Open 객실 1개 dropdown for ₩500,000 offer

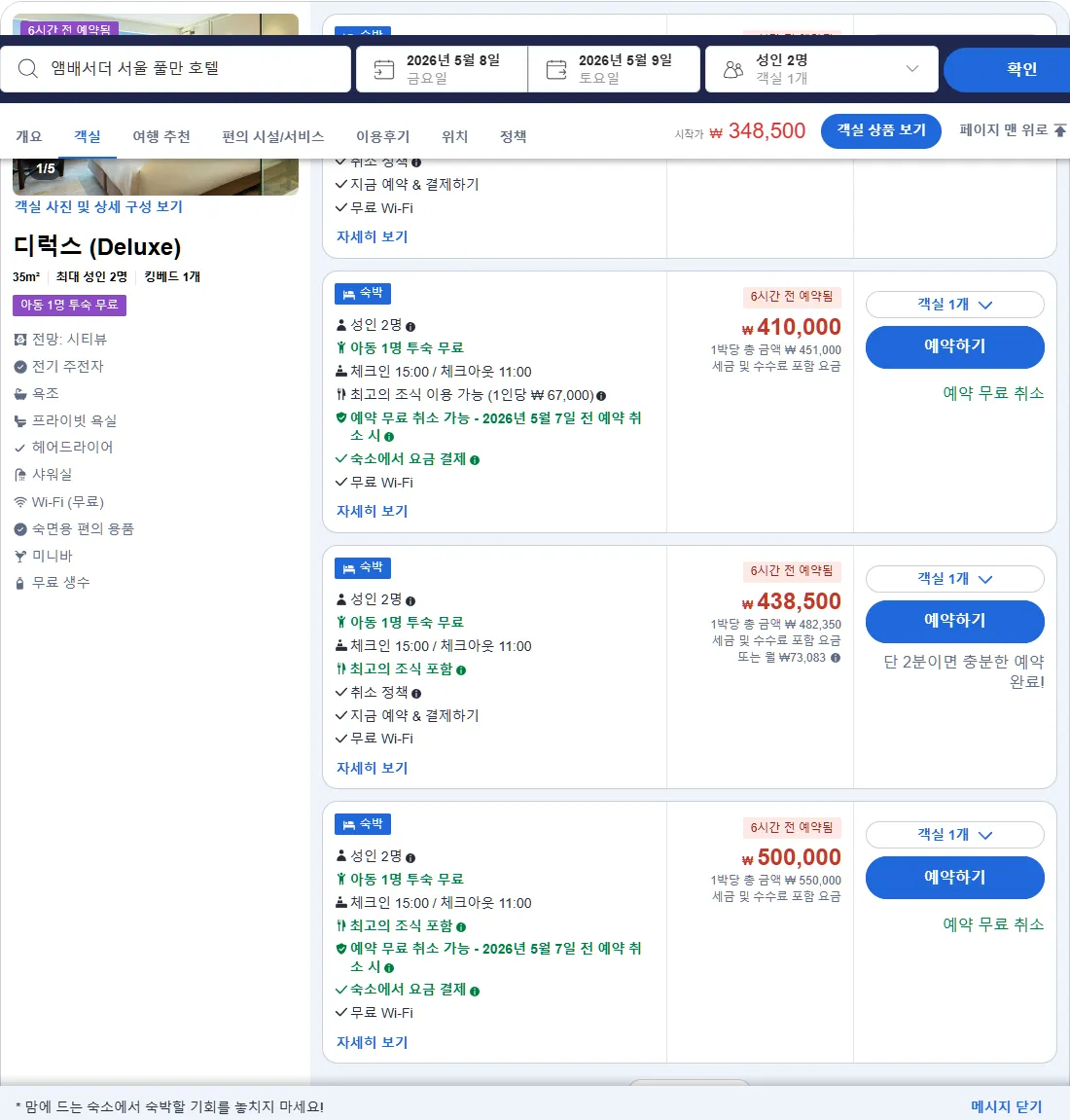954,834
